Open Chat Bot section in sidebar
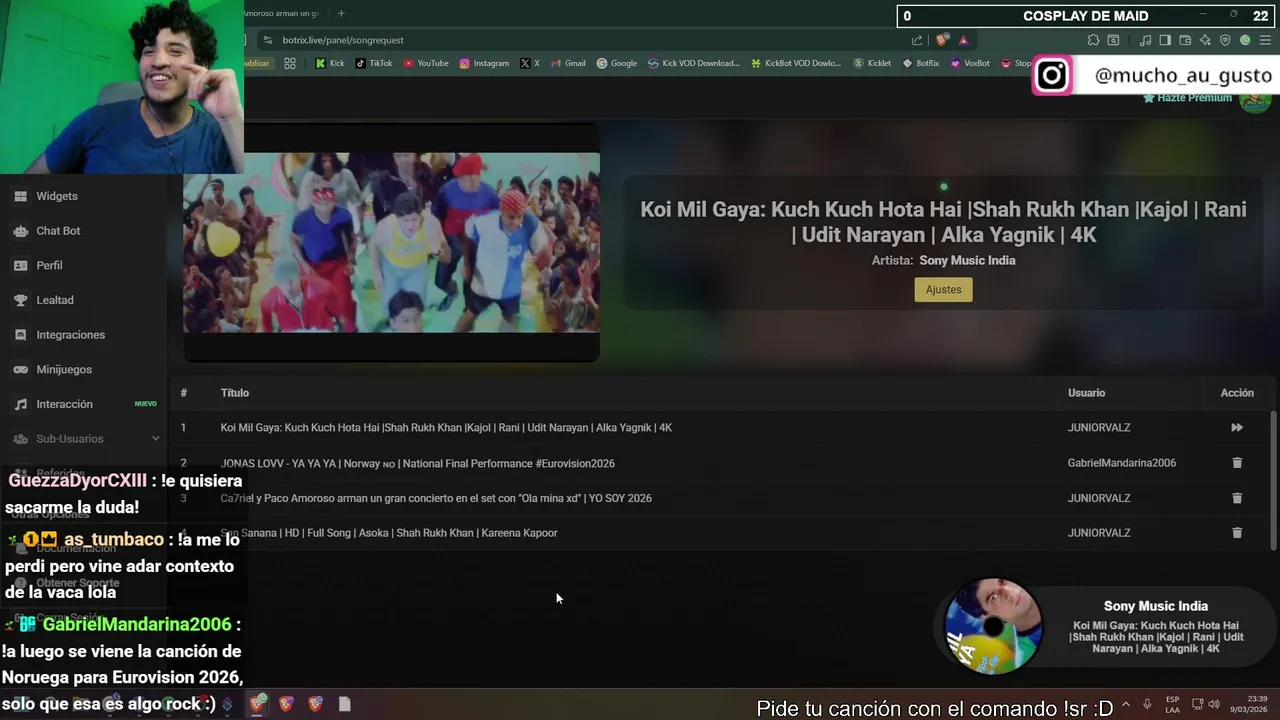 click(58, 231)
